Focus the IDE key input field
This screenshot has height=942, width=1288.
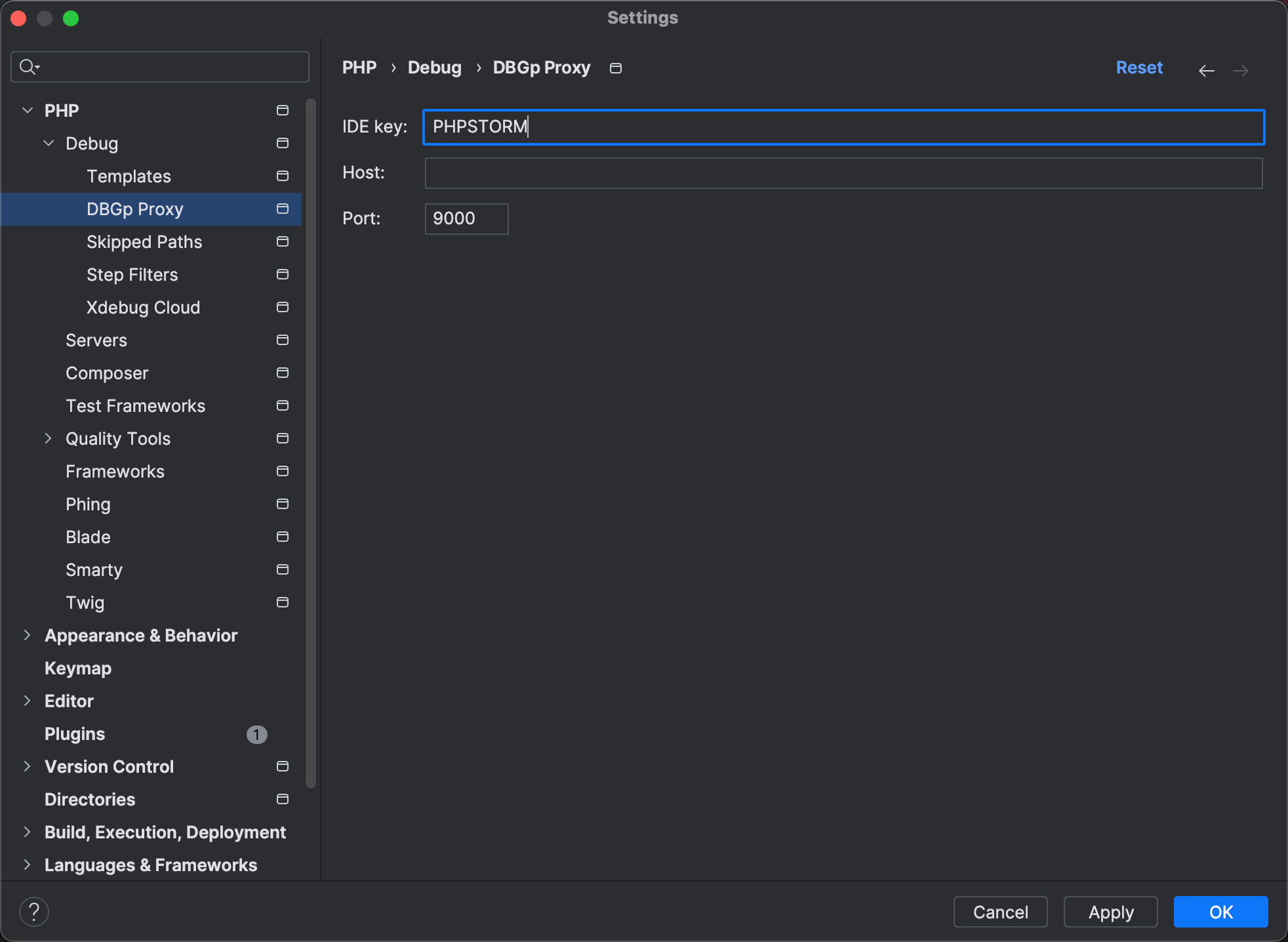click(x=843, y=127)
